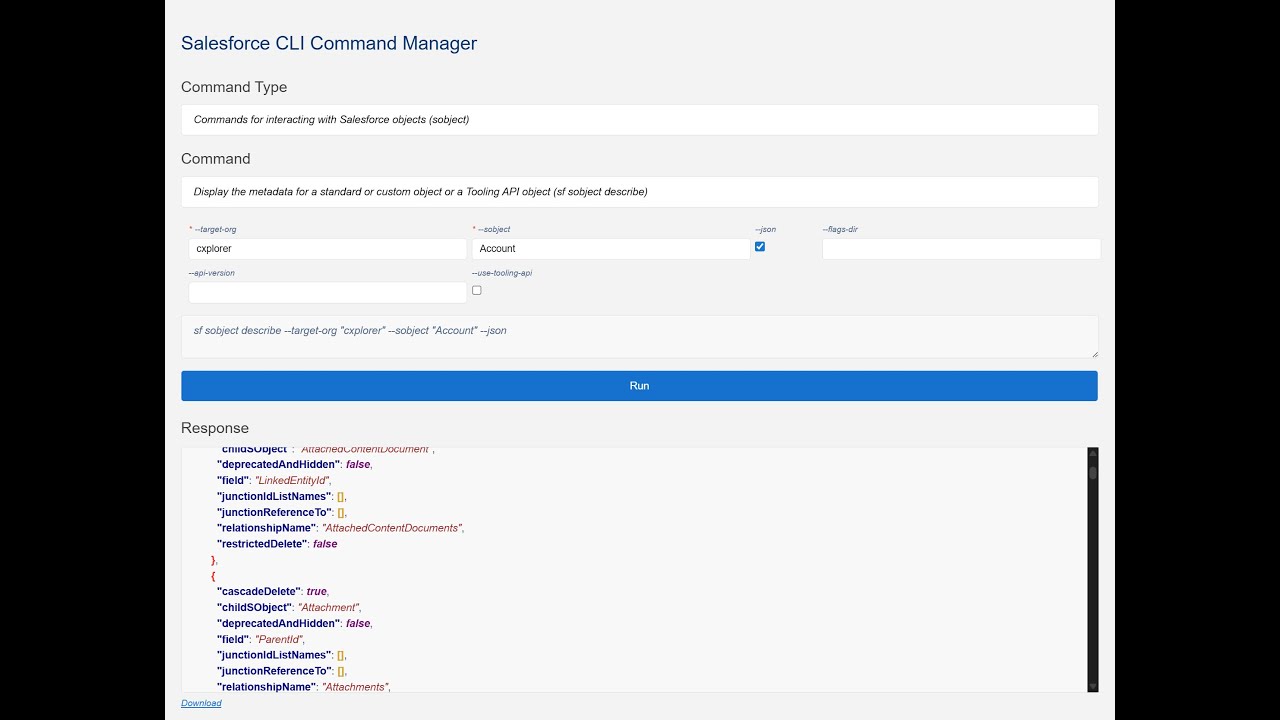The height and width of the screenshot is (720, 1280).
Task: Click the response scrollbar up arrow
Action: tap(1092, 454)
